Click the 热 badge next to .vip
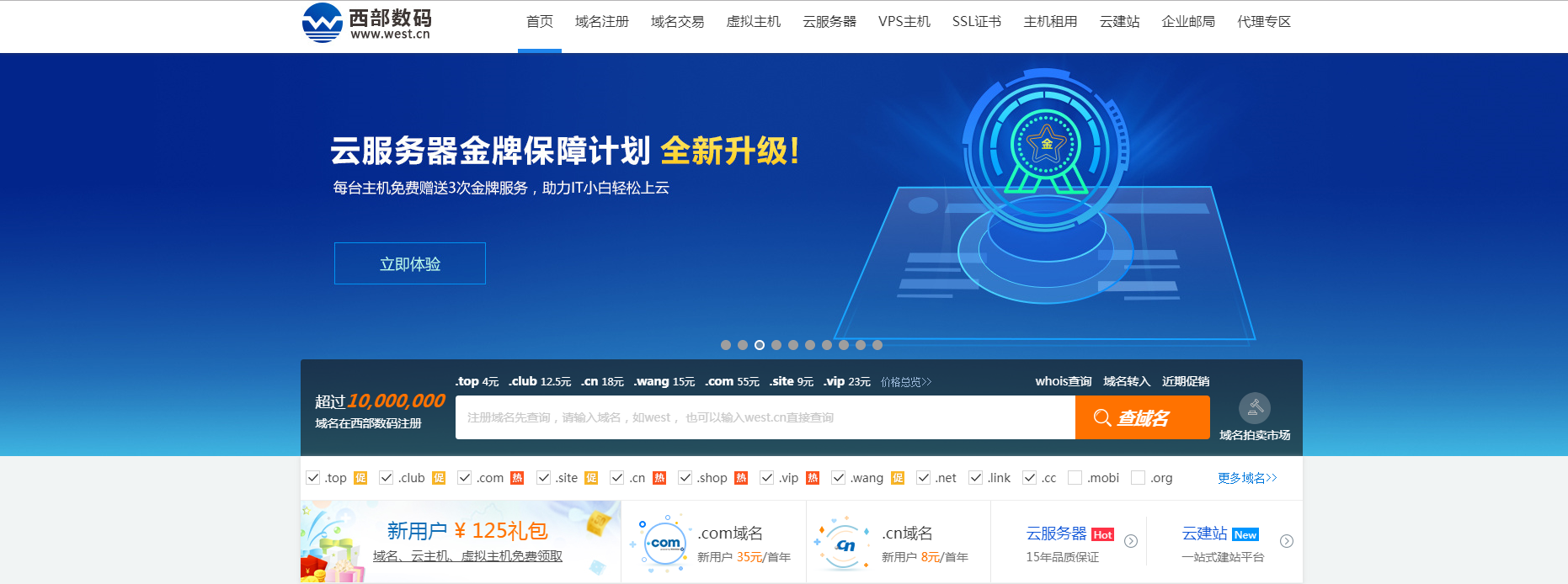 (813, 478)
